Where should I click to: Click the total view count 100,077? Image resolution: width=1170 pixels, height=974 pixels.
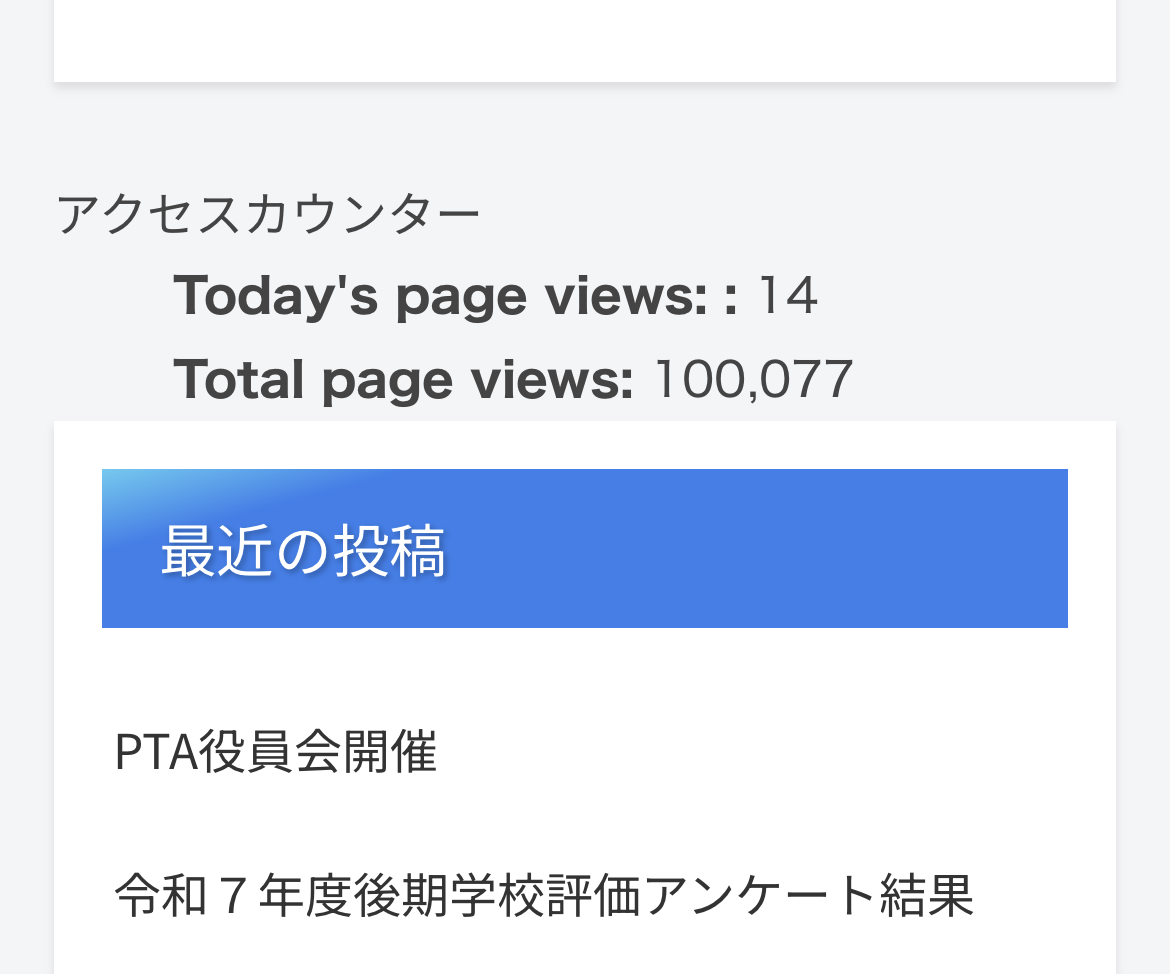753,380
